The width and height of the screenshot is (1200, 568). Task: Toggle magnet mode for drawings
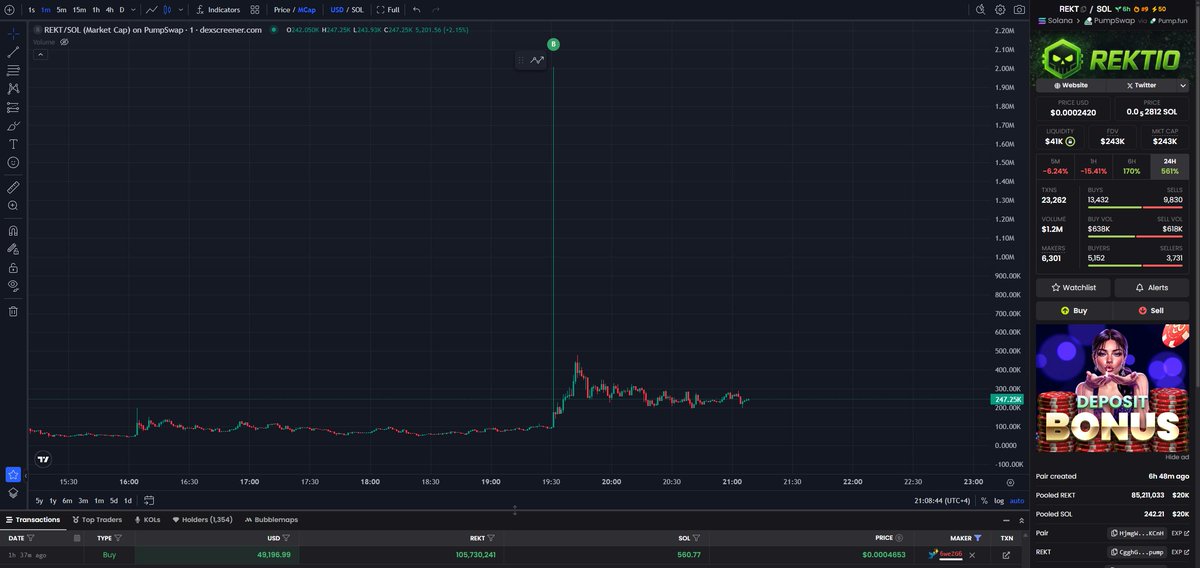tap(13, 230)
